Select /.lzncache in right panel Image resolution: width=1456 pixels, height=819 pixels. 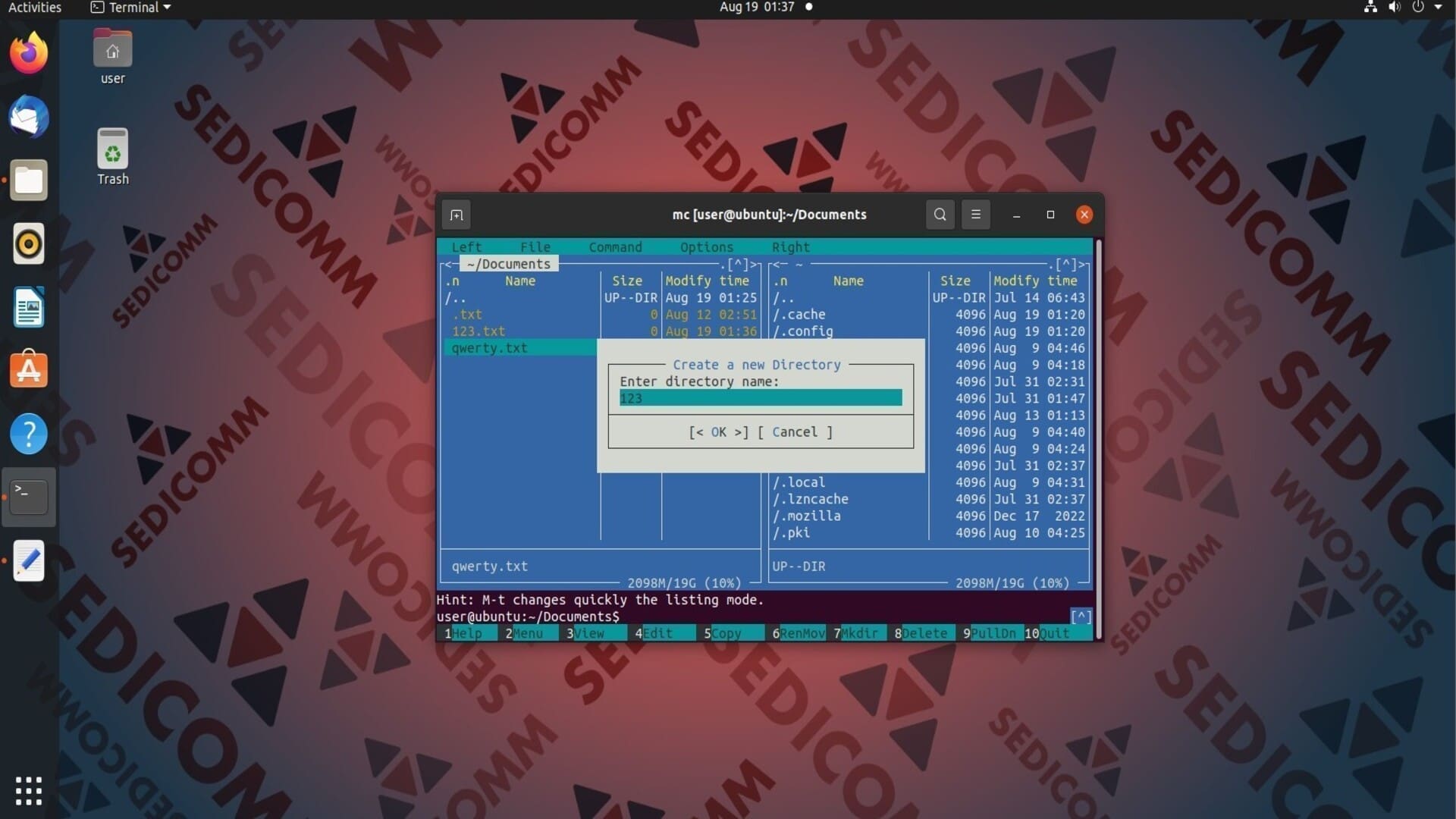(x=811, y=499)
